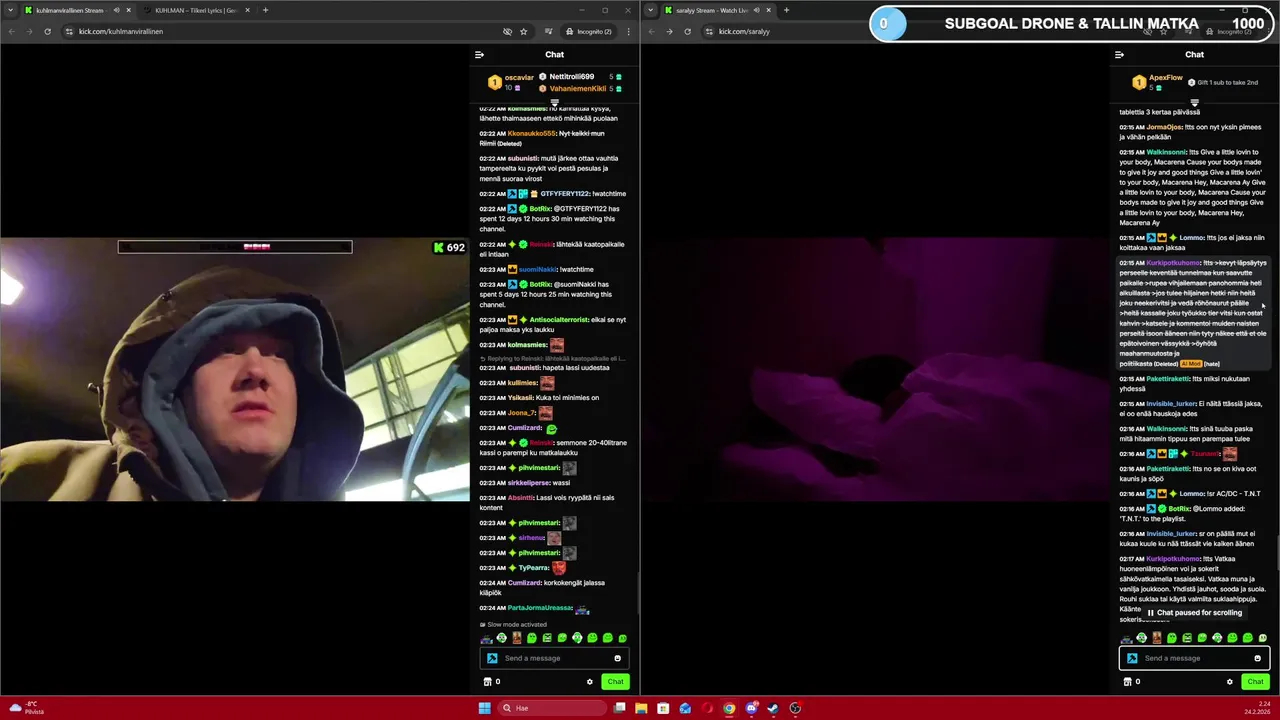Open the weather widget showing 8°C

pyautogui.click(x=25, y=708)
